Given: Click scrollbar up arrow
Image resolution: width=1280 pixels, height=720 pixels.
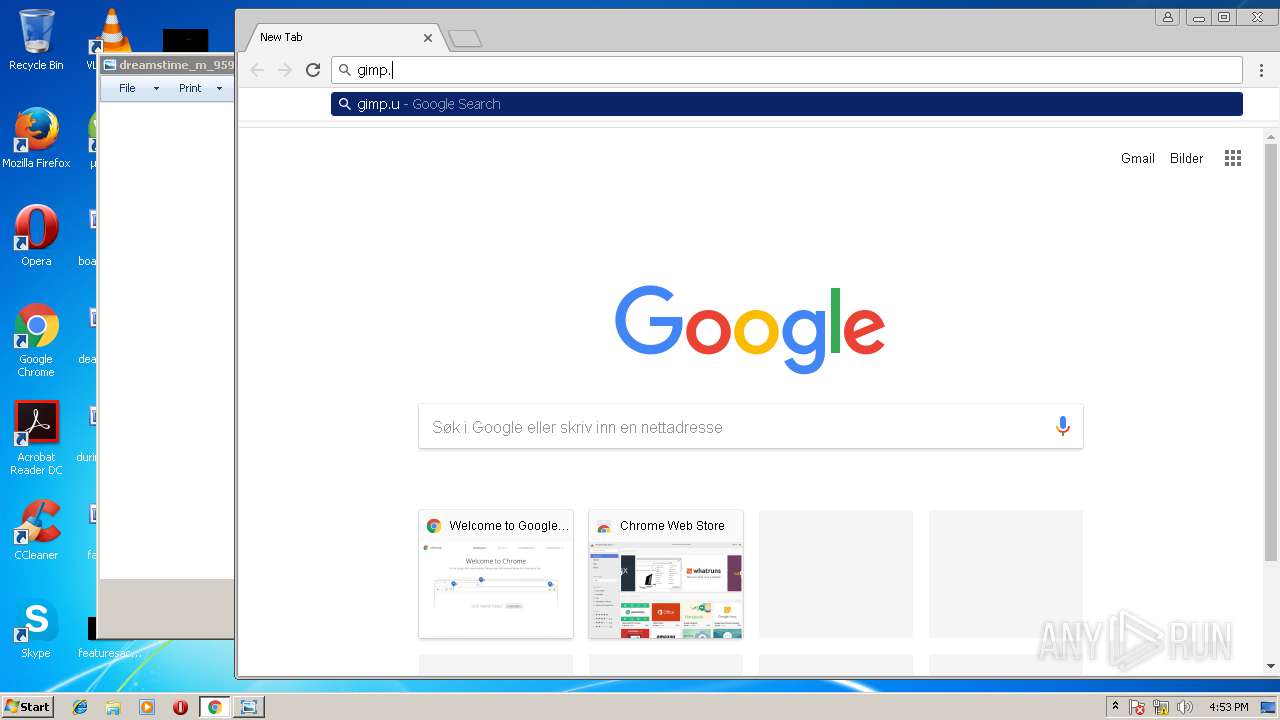Looking at the screenshot, I should pos(1271,136).
